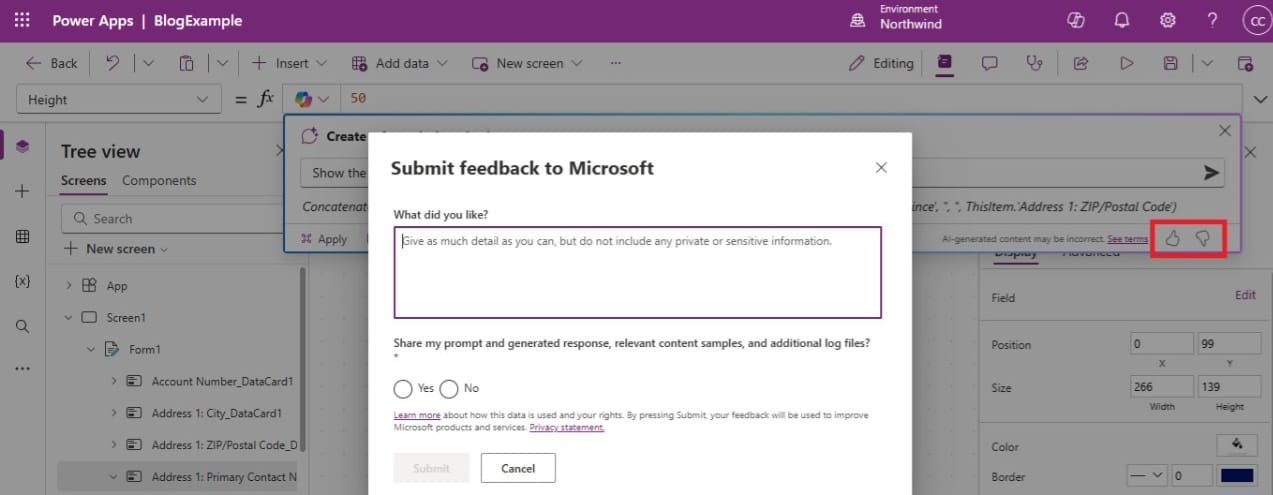Click the Save icon in toolbar
Viewport: 1273px width, 495px height.
(x=1170, y=63)
